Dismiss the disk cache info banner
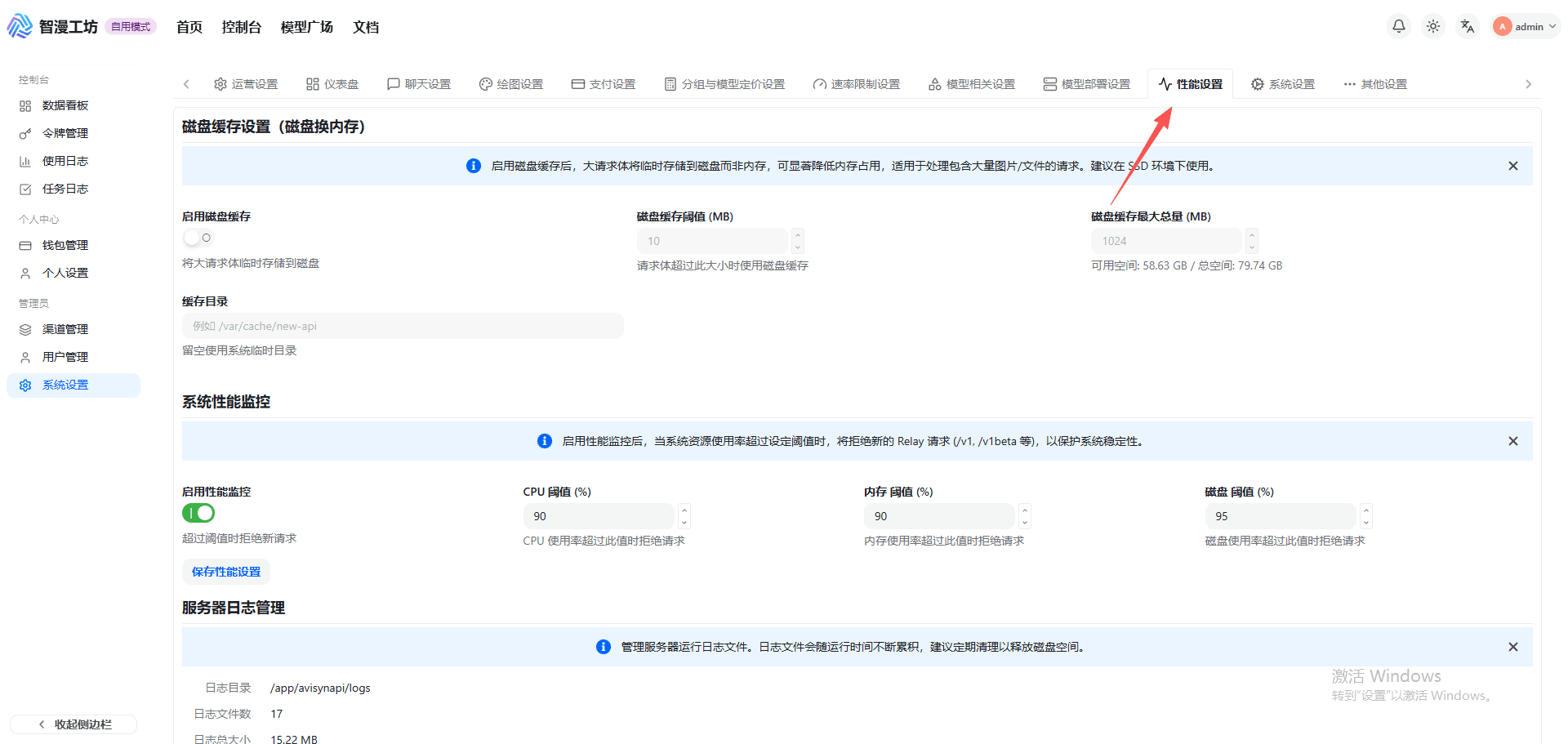 tap(1513, 166)
